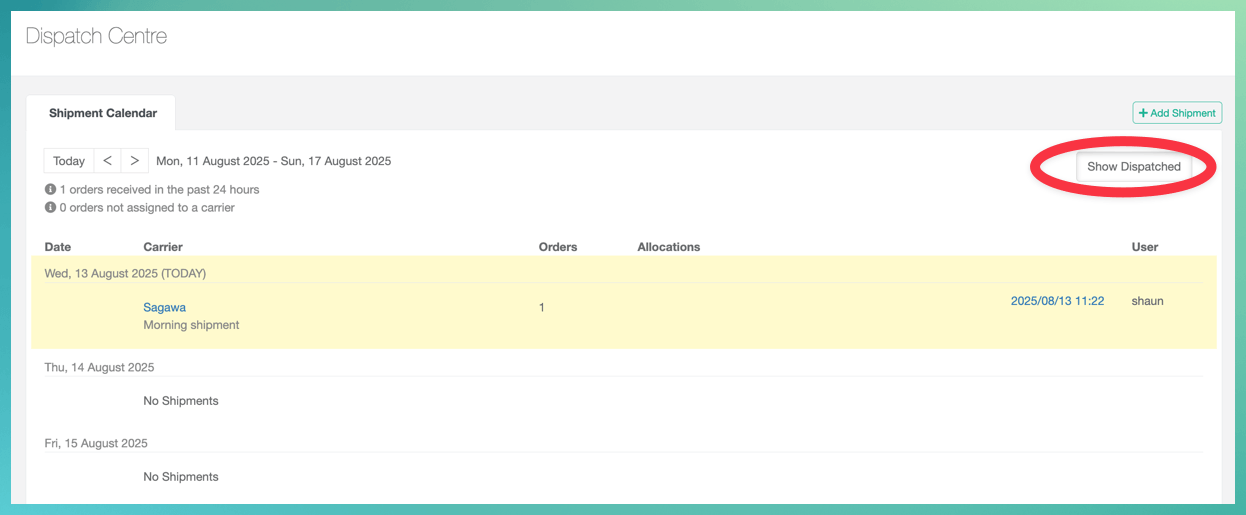The height and width of the screenshot is (515, 1246).
Task: Click the Orders column header
Action: point(558,247)
